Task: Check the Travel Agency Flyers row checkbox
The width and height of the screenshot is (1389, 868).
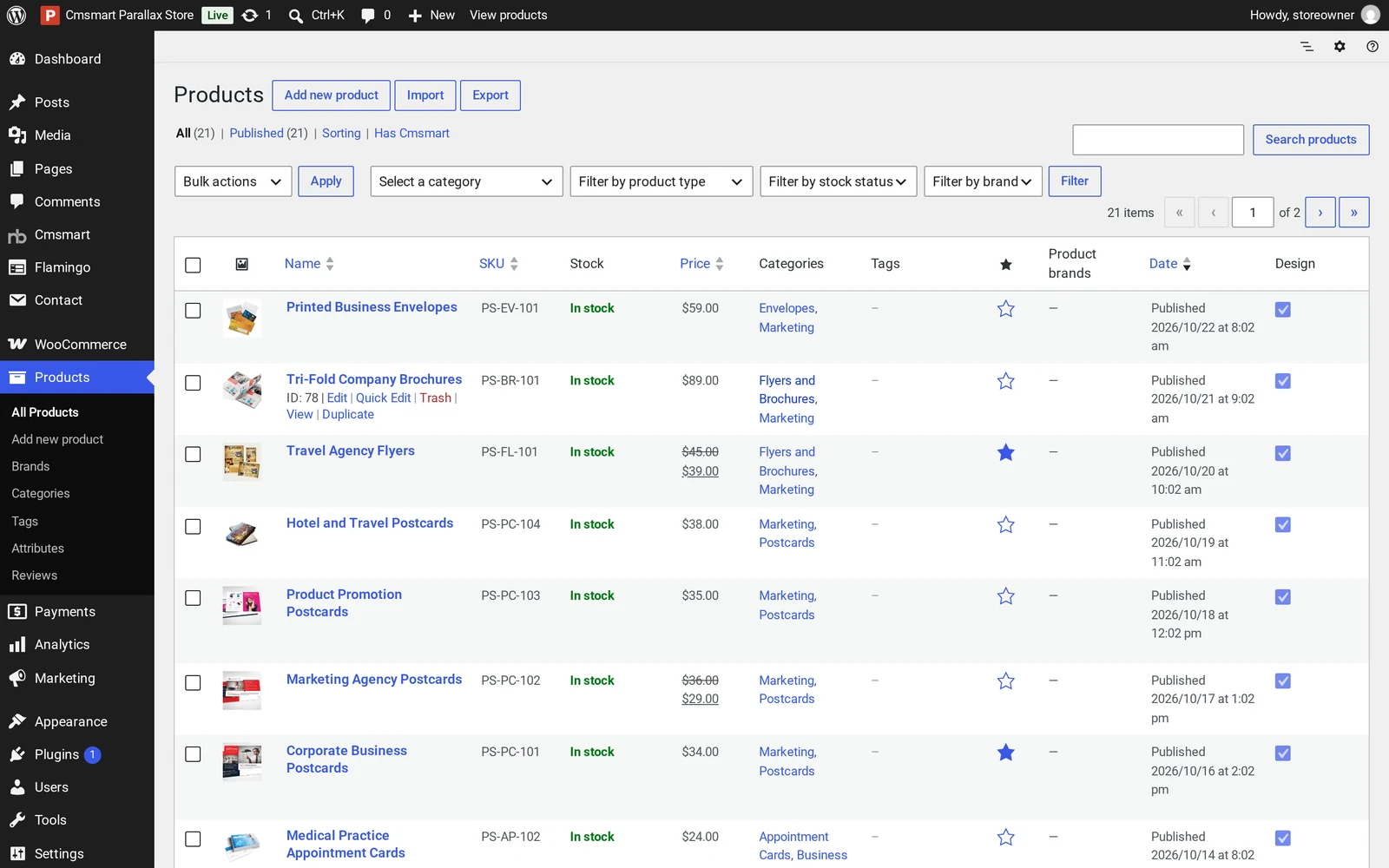Action: click(x=193, y=454)
